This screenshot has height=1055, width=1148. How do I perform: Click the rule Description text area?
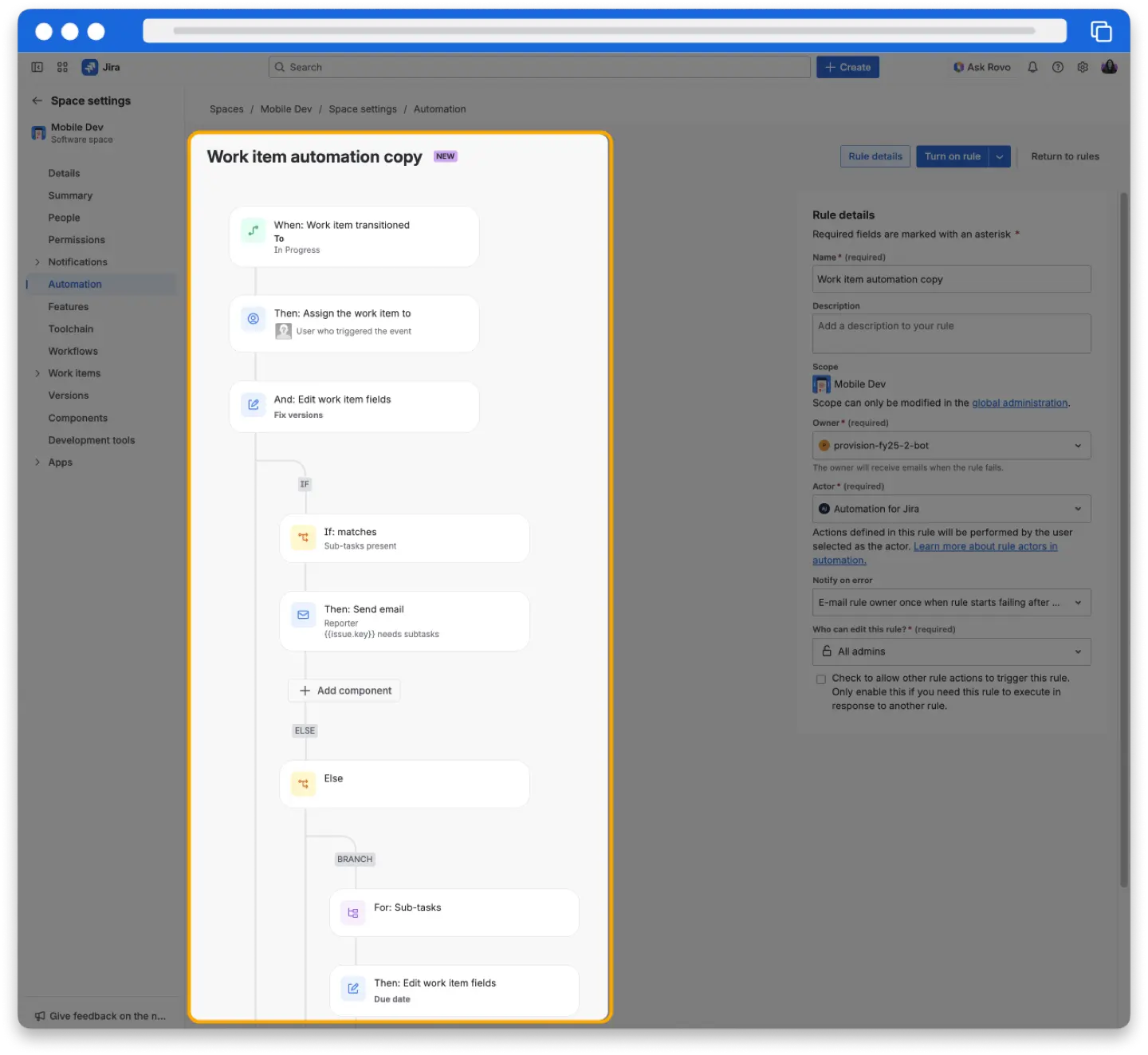coord(951,333)
